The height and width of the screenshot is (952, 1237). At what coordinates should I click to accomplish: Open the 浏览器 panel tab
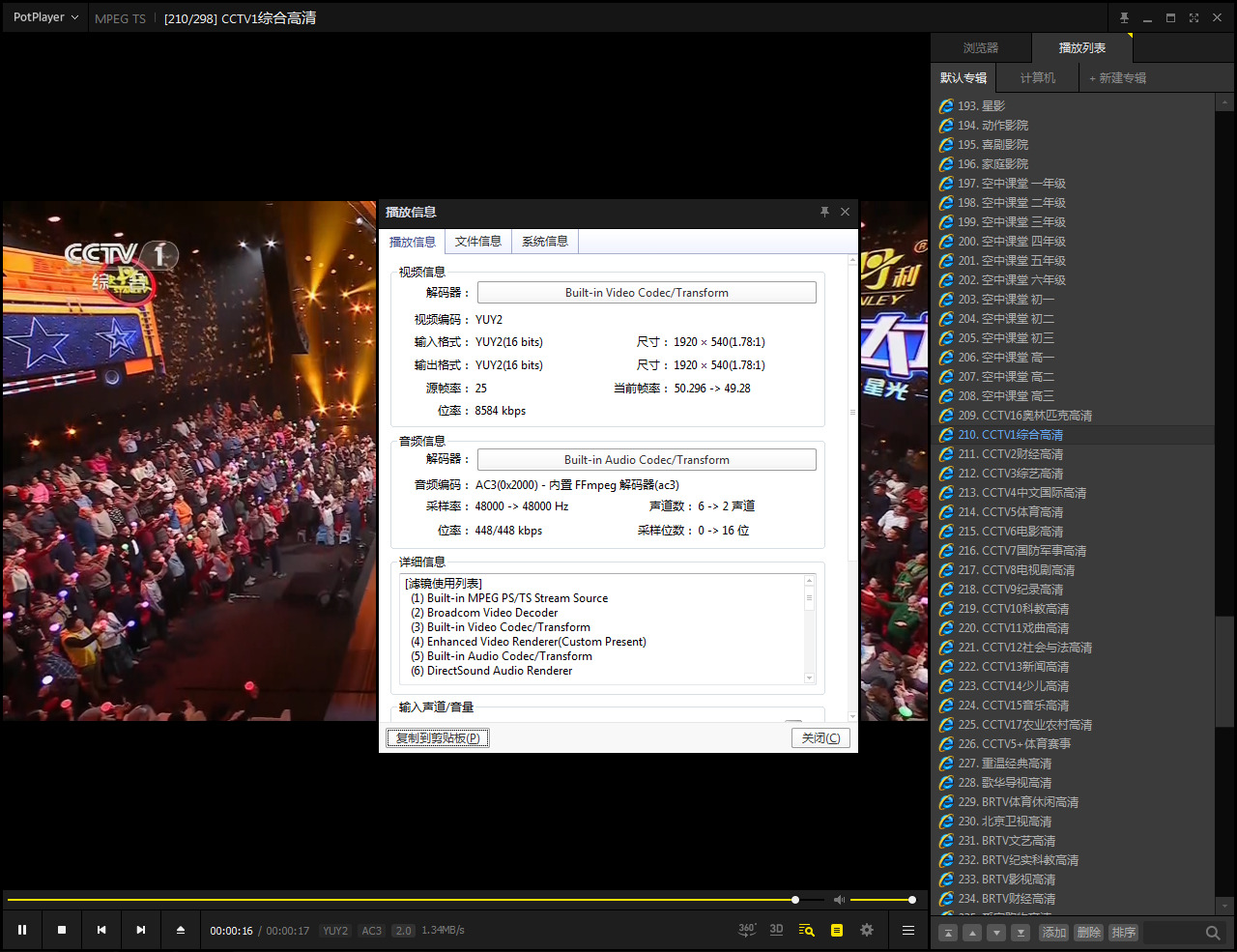(981, 47)
